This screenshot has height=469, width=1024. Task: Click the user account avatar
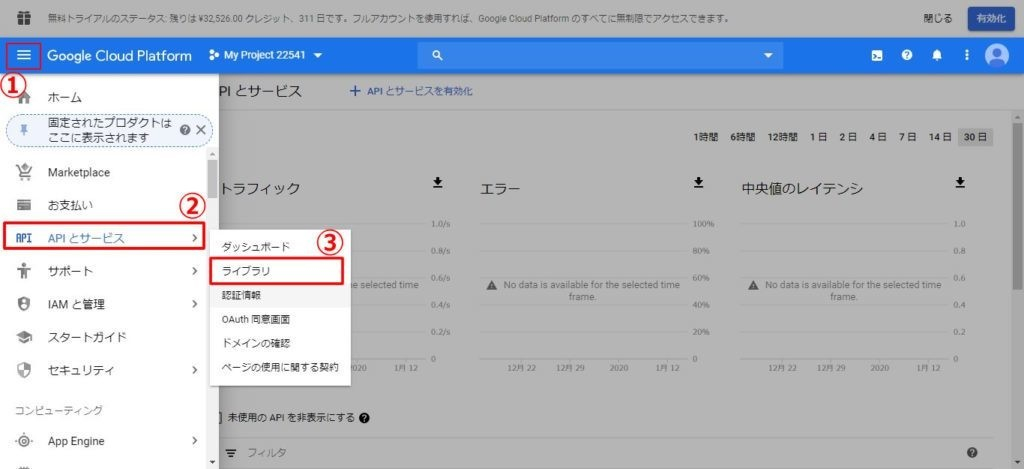tap(997, 56)
